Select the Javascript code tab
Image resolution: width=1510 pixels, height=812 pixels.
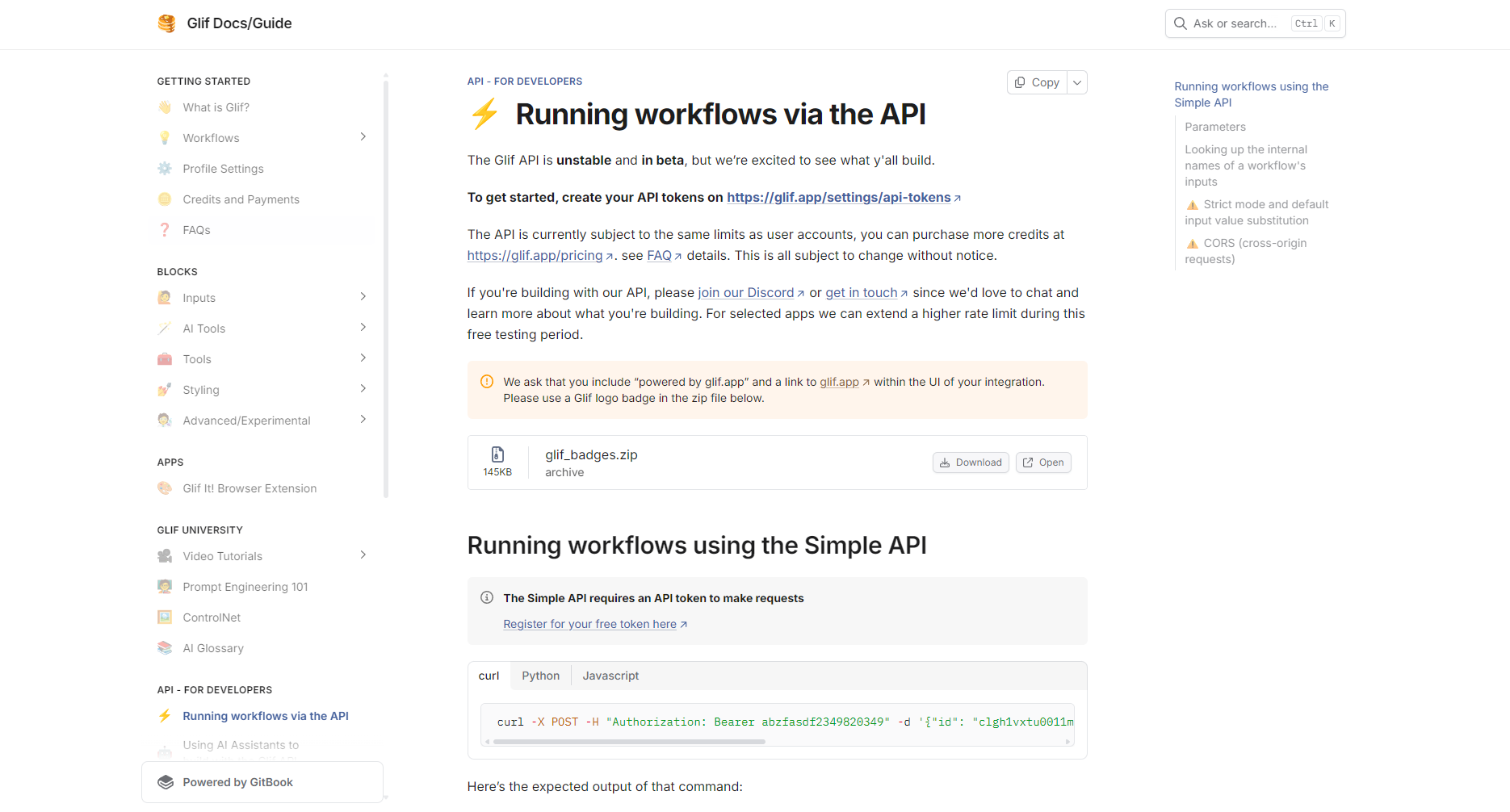[x=610, y=676]
